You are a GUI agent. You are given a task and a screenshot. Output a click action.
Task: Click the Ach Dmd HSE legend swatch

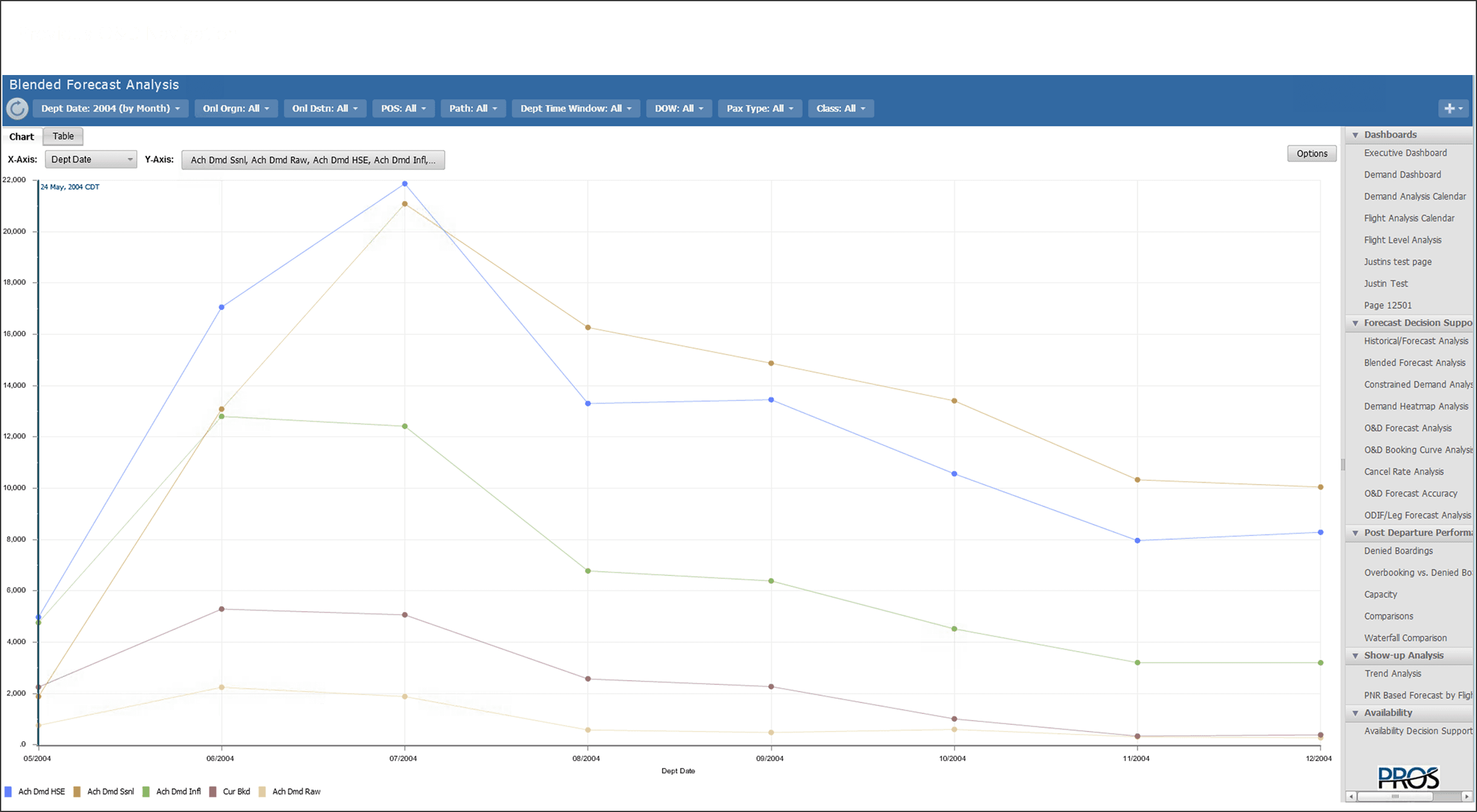click(8, 791)
